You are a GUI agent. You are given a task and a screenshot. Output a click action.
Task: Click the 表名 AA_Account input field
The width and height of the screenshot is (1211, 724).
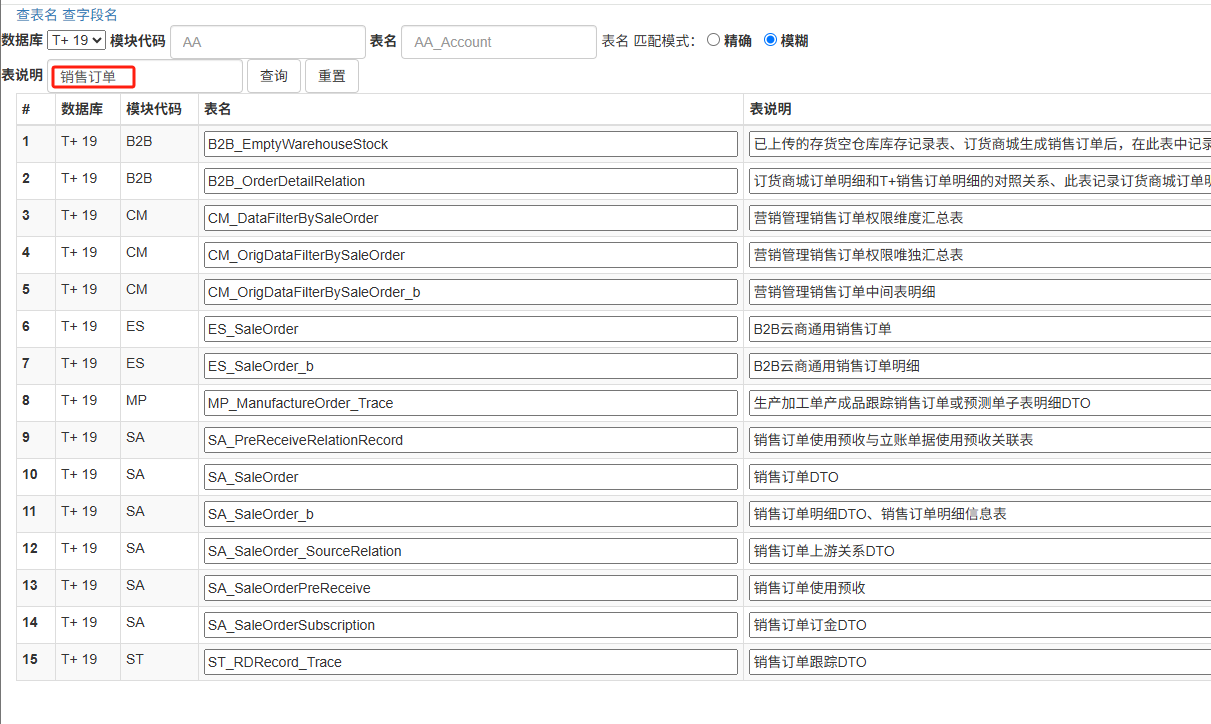tap(498, 42)
